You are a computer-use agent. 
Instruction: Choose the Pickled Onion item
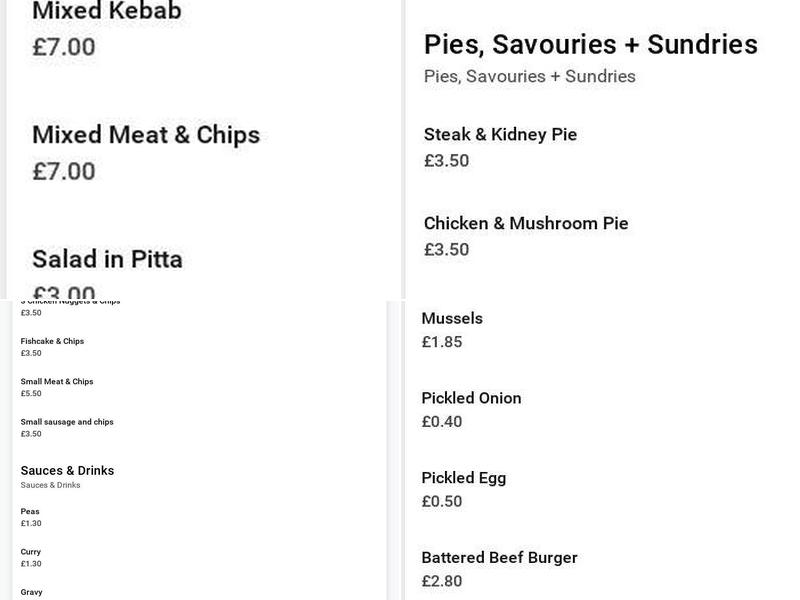(x=471, y=398)
